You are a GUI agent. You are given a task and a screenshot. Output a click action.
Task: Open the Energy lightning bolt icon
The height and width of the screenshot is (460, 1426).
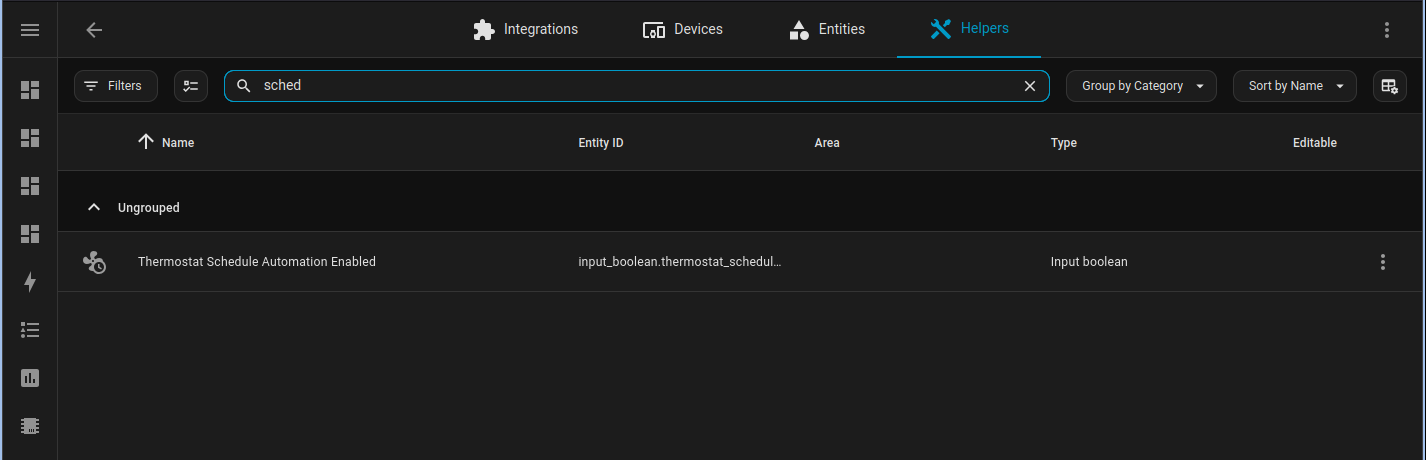pos(30,282)
